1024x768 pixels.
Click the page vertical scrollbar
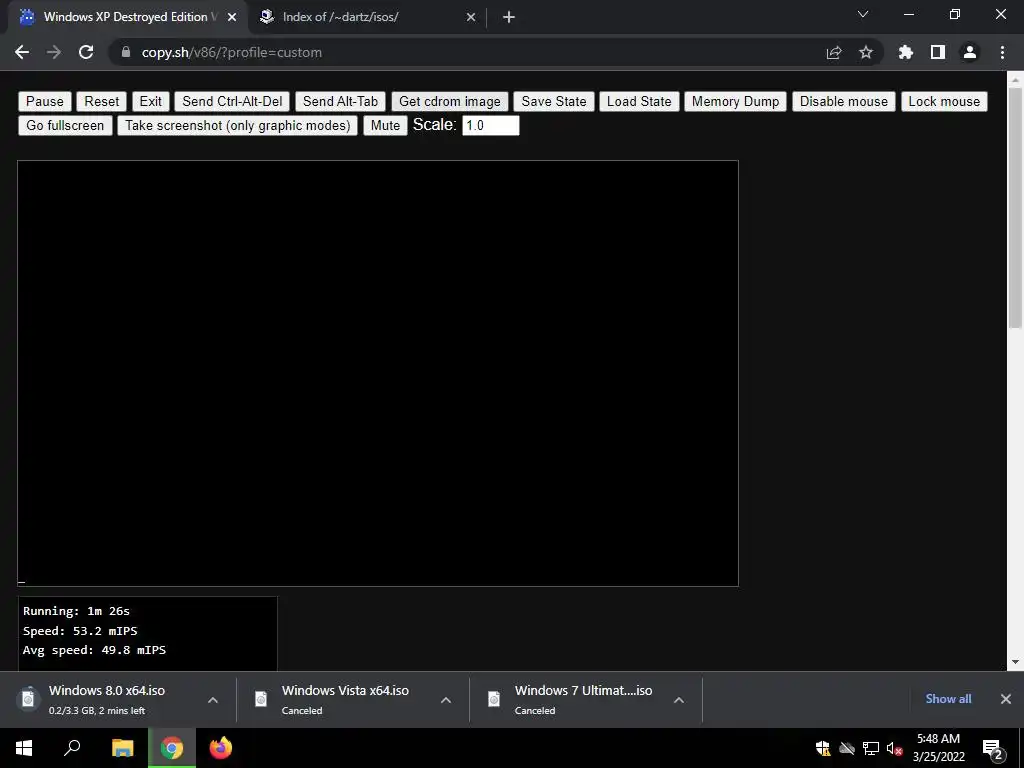[x=1015, y=208]
